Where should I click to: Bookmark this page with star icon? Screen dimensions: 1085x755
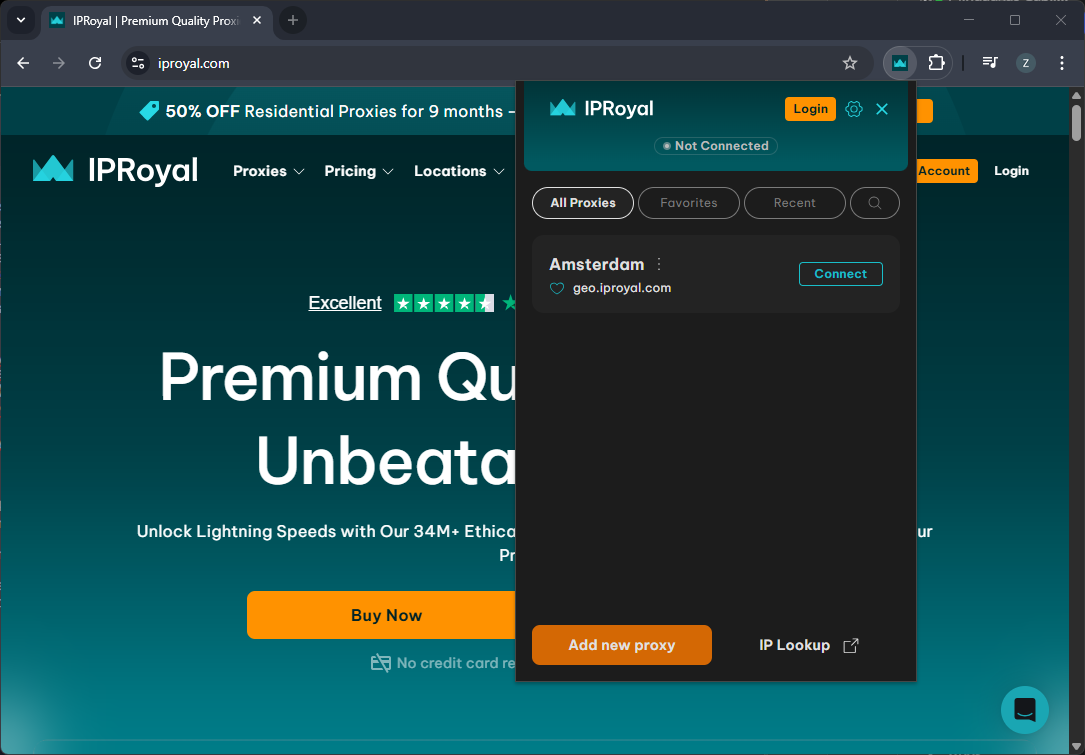tap(850, 63)
